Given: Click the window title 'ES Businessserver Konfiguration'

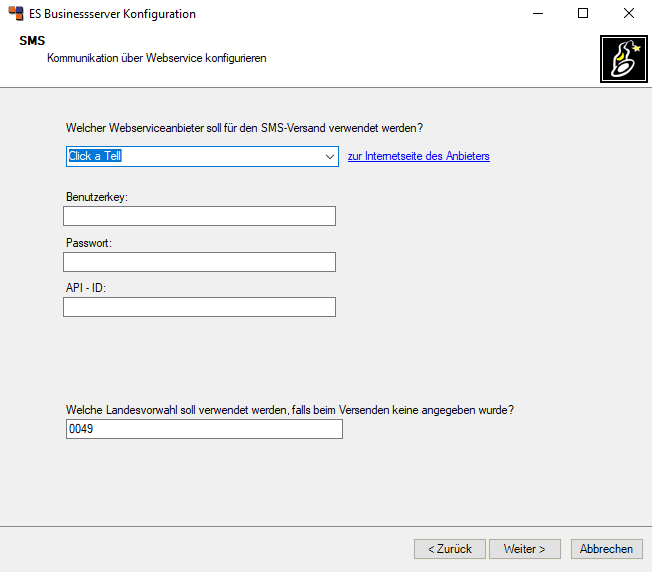Looking at the screenshot, I should coord(113,14).
